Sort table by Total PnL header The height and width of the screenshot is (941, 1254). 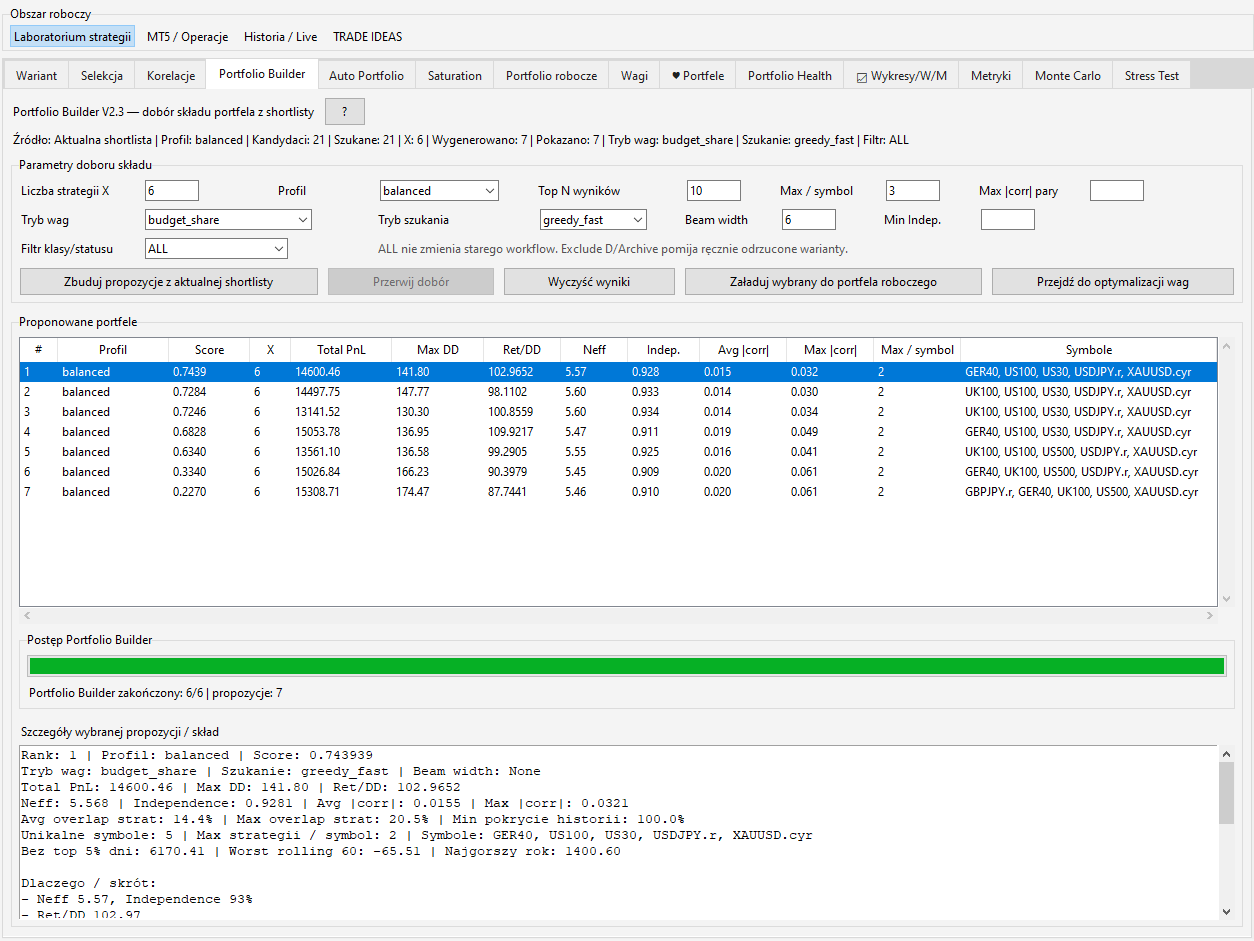pyautogui.click(x=340, y=350)
